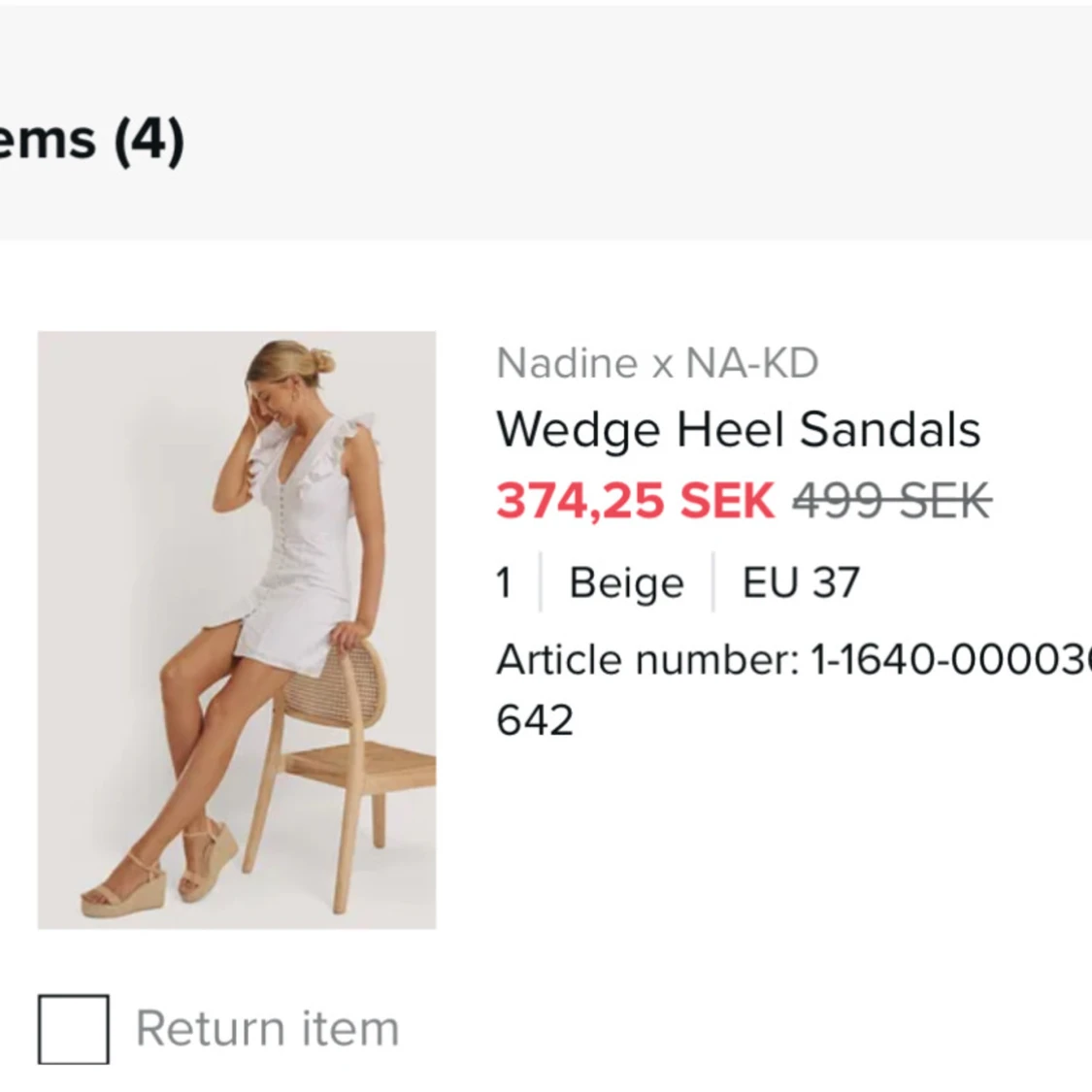Select the quantity value 1
Screen dimensions: 1092x1092
pos(505,582)
